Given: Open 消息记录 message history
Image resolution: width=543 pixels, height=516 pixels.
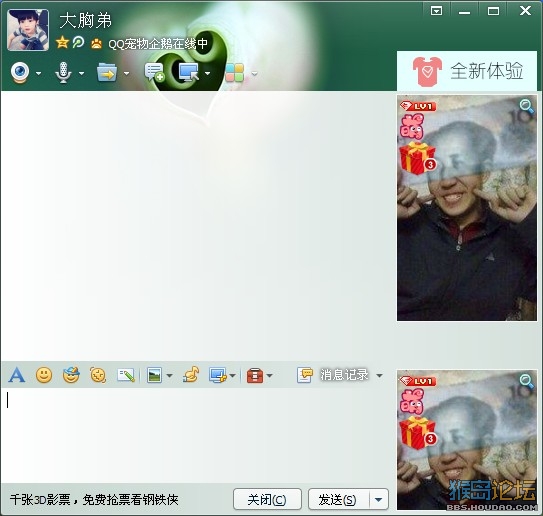Looking at the screenshot, I should click(x=333, y=375).
